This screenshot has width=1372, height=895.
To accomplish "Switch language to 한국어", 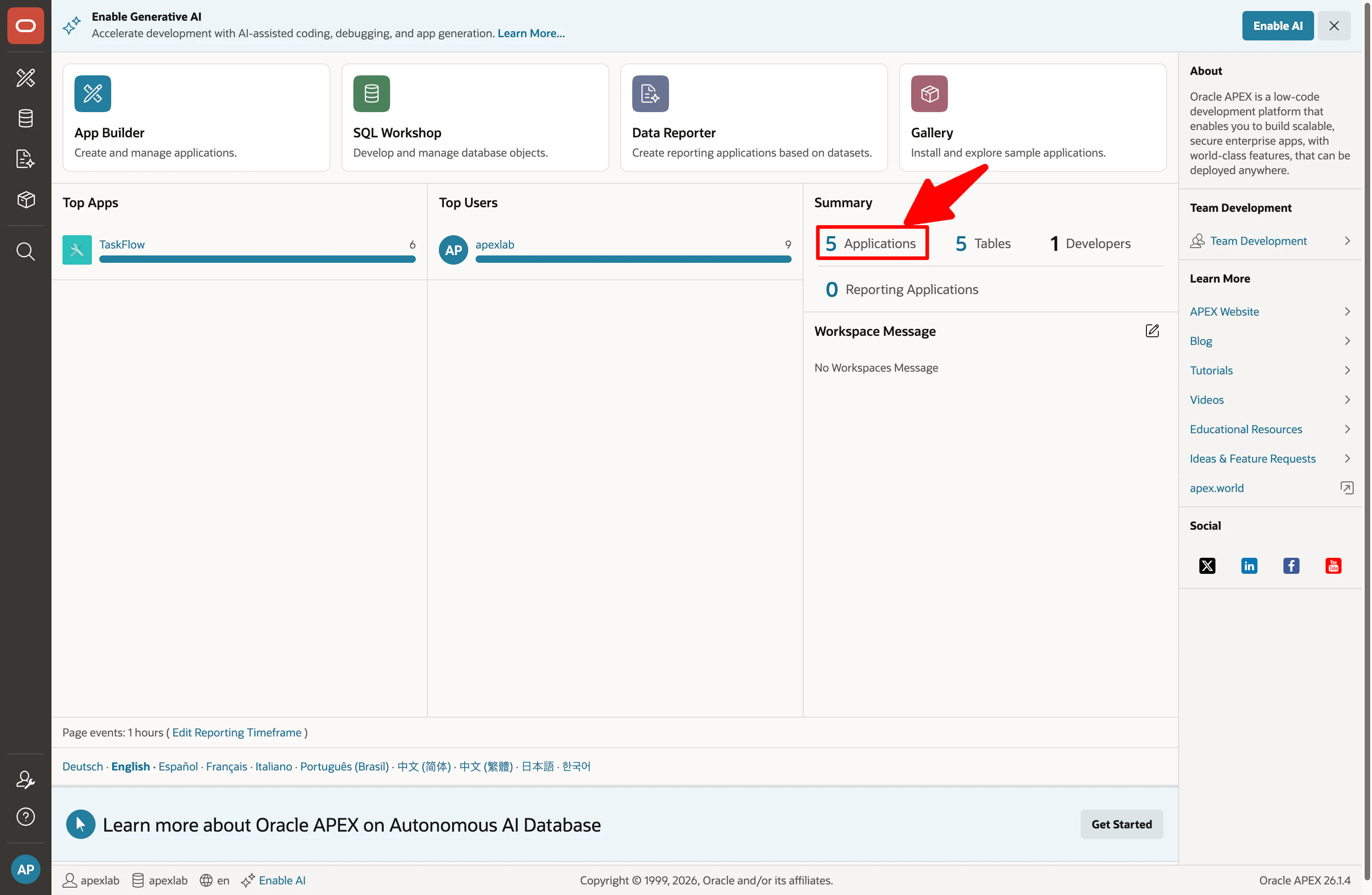I will [x=577, y=766].
